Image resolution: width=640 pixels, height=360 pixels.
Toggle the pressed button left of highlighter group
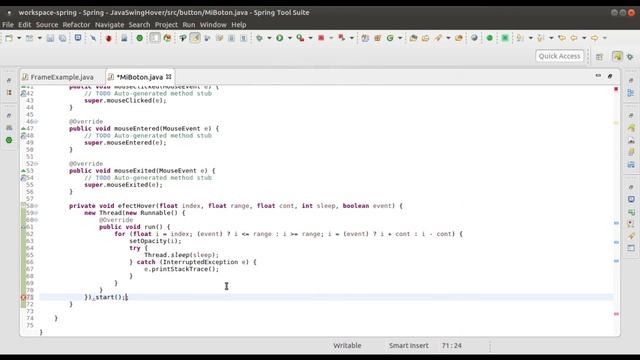click(155, 38)
